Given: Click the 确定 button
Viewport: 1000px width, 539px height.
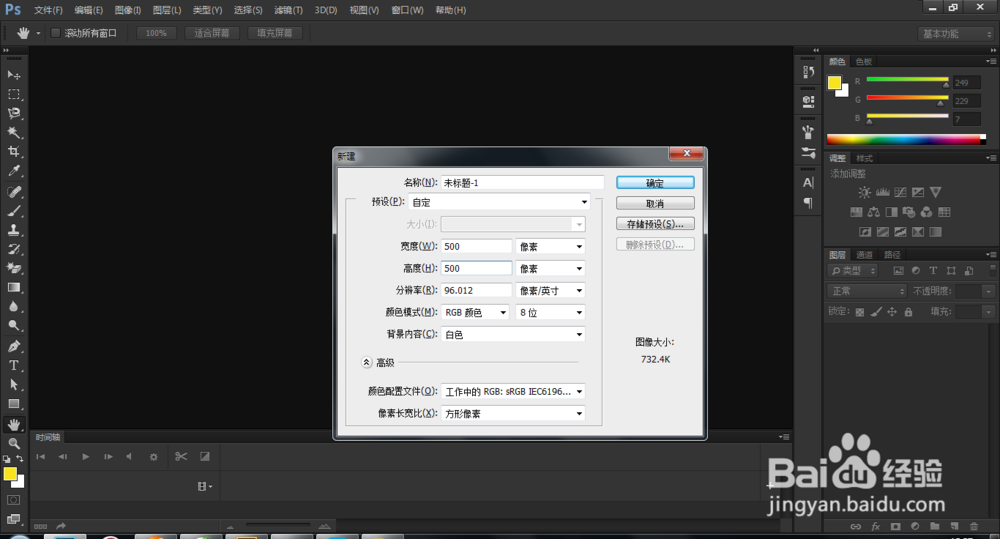Looking at the screenshot, I should point(655,182).
